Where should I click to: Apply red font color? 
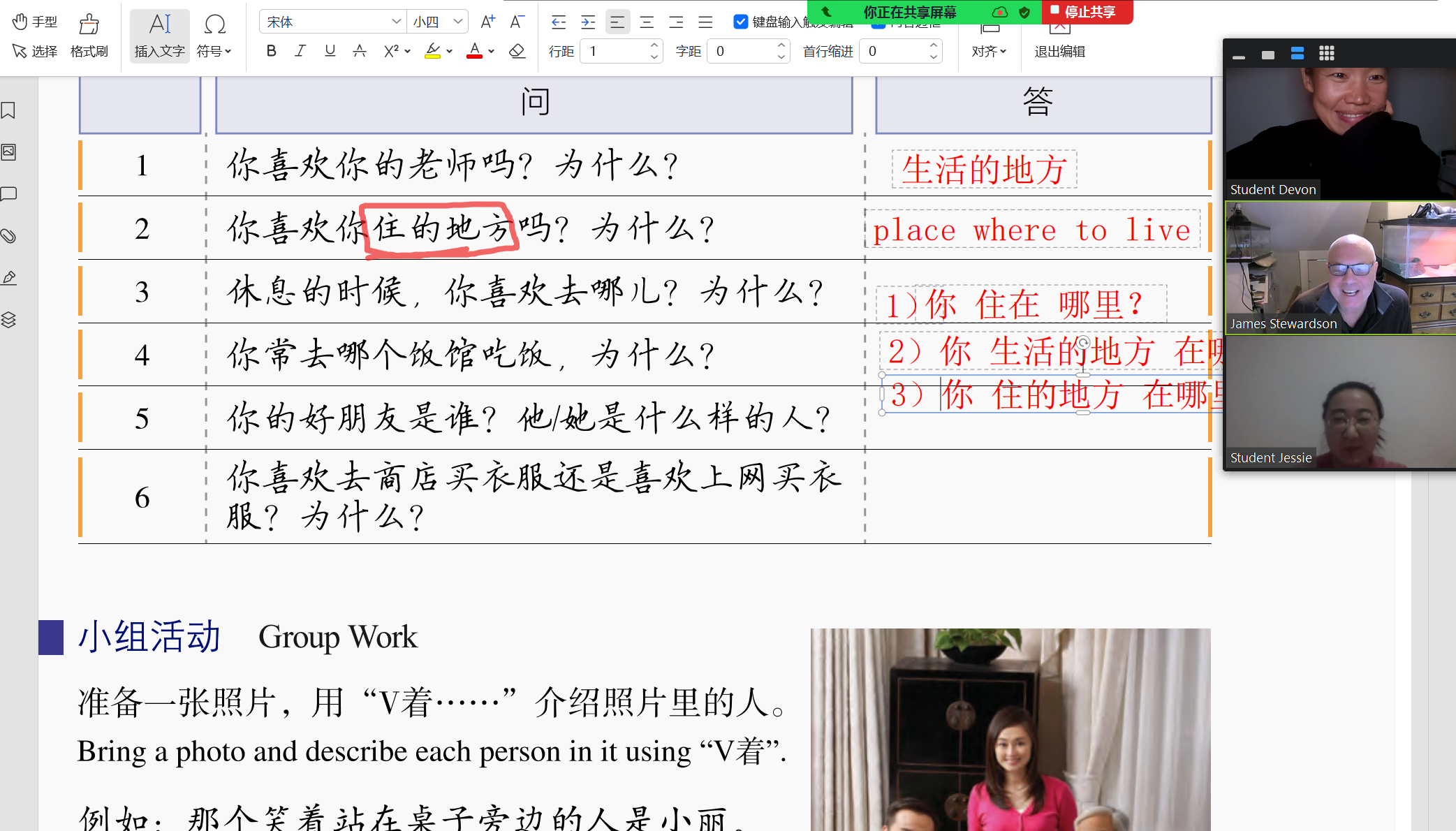point(475,51)
